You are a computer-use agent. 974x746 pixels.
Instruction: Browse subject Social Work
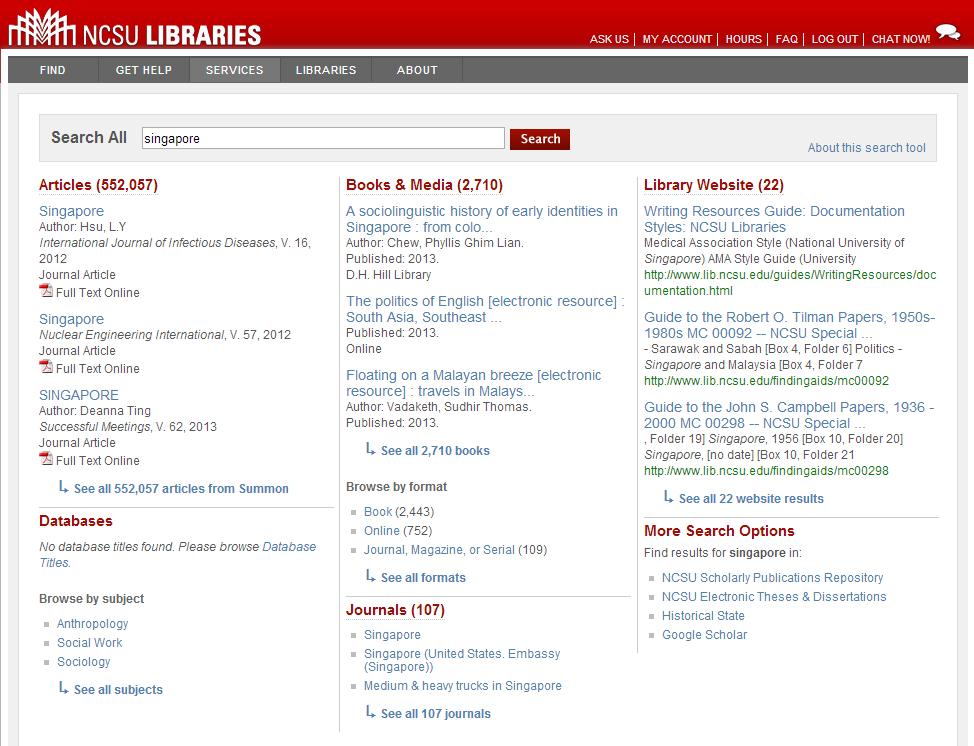[x=89, y=643]
